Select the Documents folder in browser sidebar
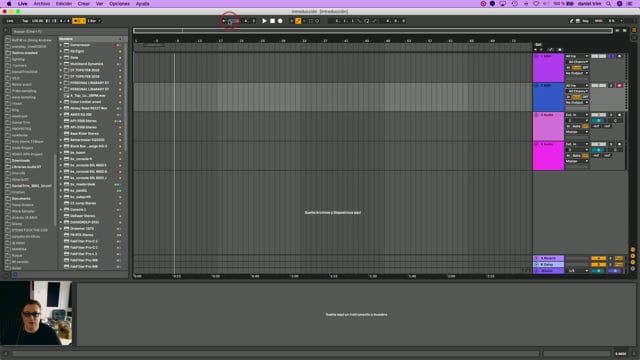Screen dimensions: 640x360 pos(21,198)
